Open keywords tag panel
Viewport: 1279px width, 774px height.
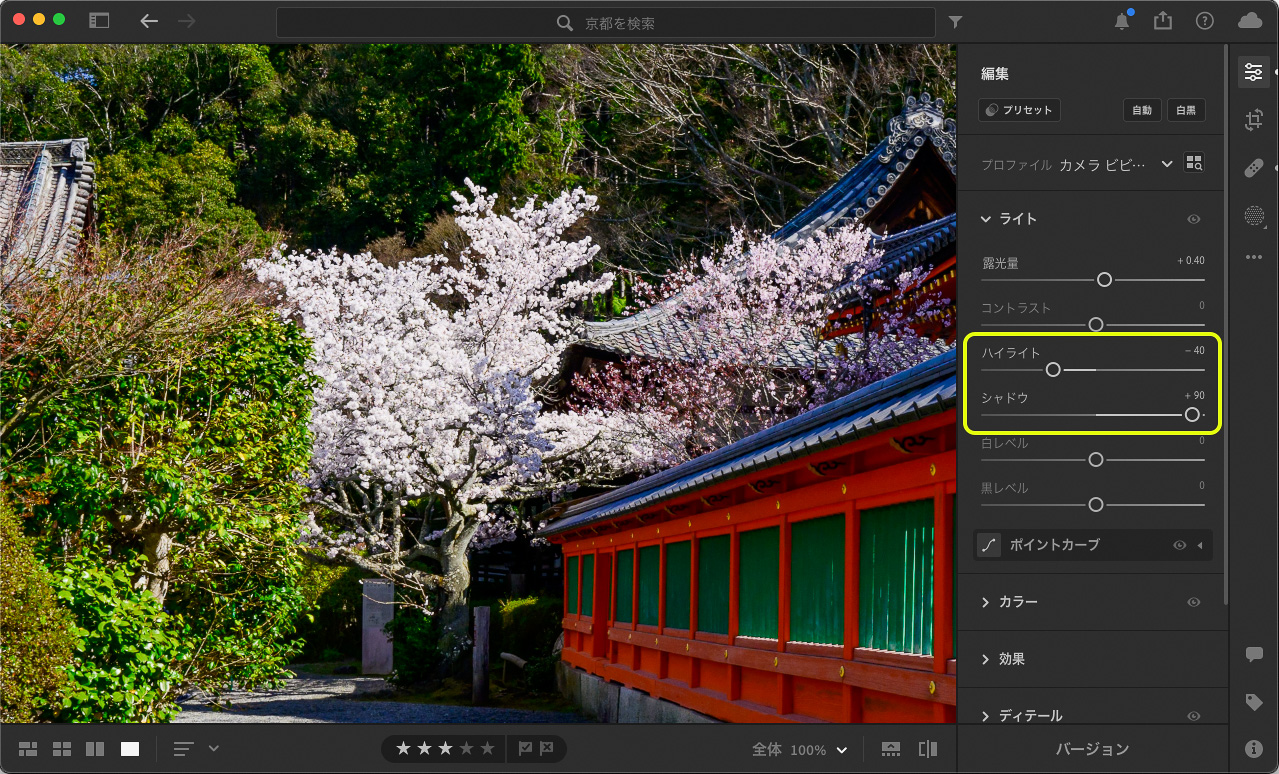point(1253,702)
